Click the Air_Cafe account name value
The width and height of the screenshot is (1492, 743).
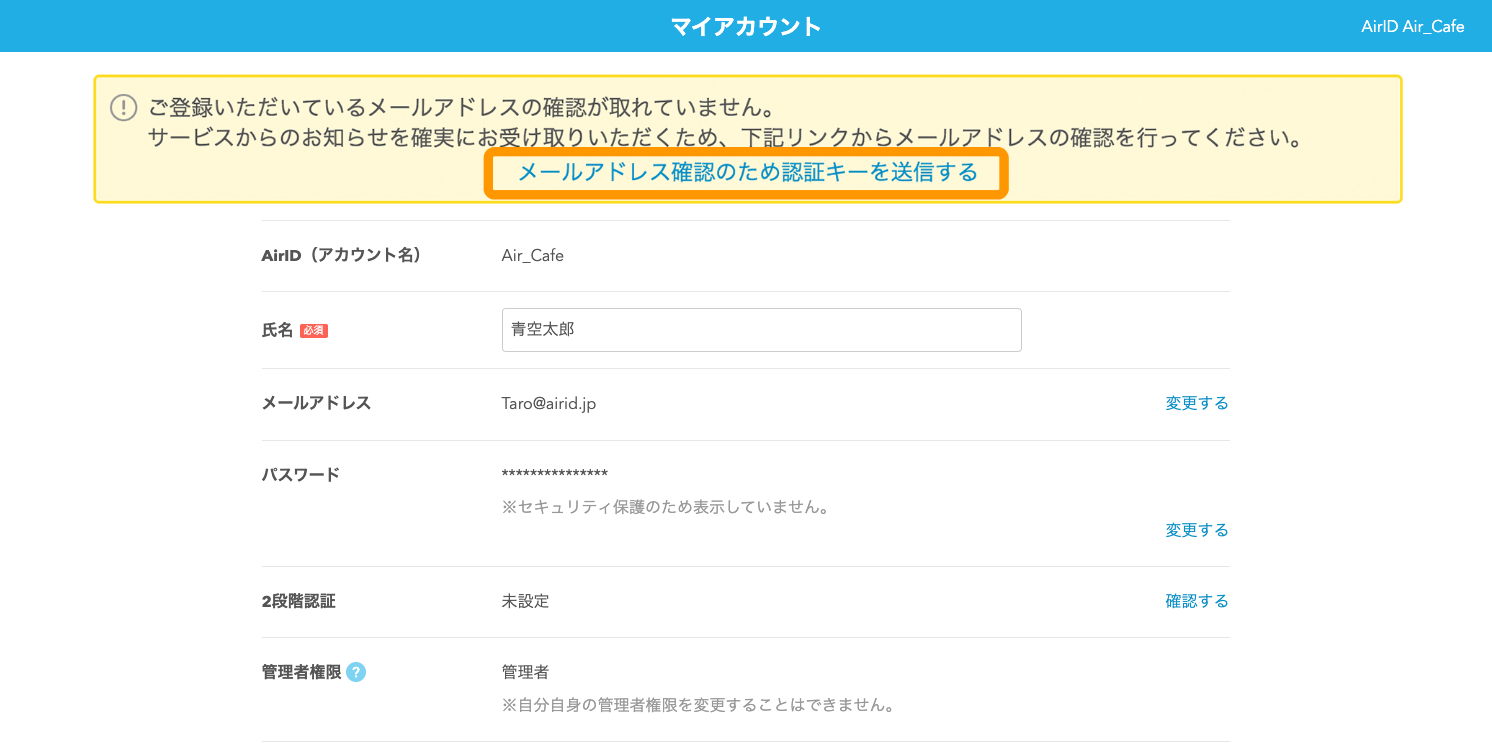pos(533,255)
